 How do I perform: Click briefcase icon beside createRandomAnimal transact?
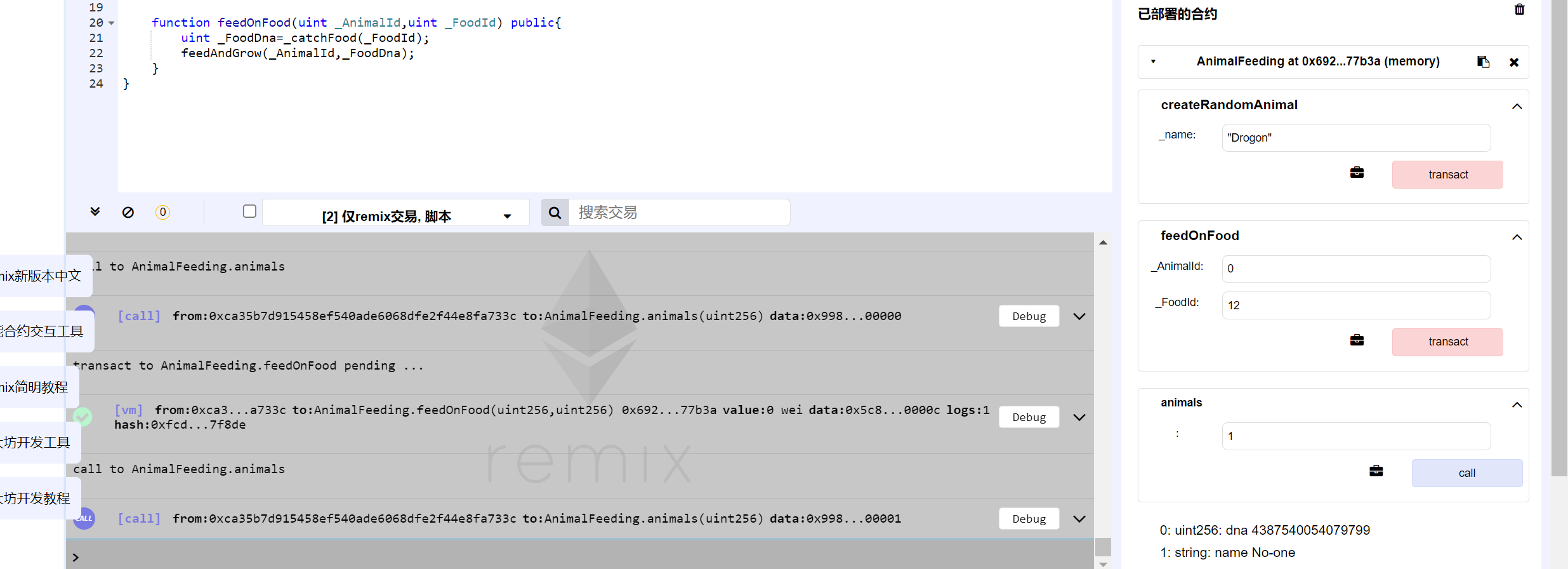coord(1357,173)
